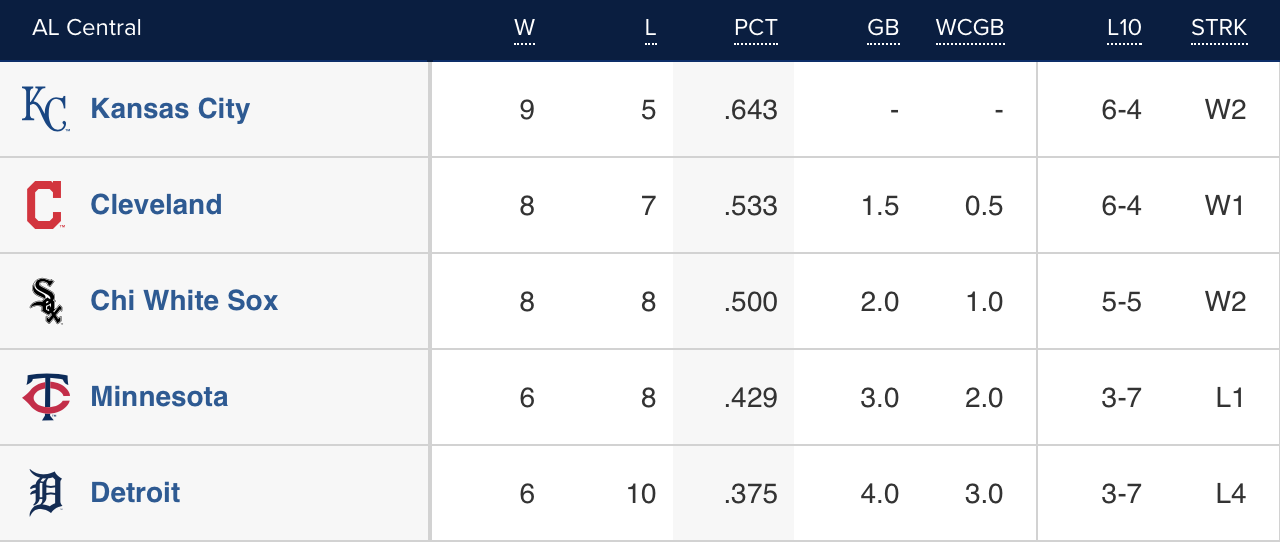
Task: Open the Detroit team link
Action: click(135, 493)
